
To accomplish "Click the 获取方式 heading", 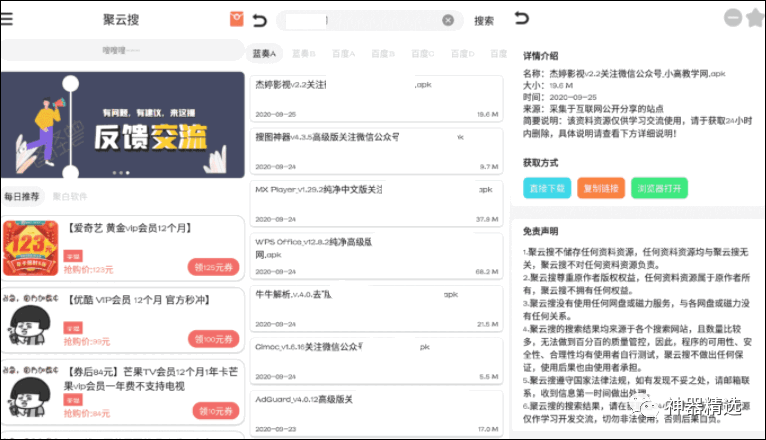I will click(x=540, y=163).
